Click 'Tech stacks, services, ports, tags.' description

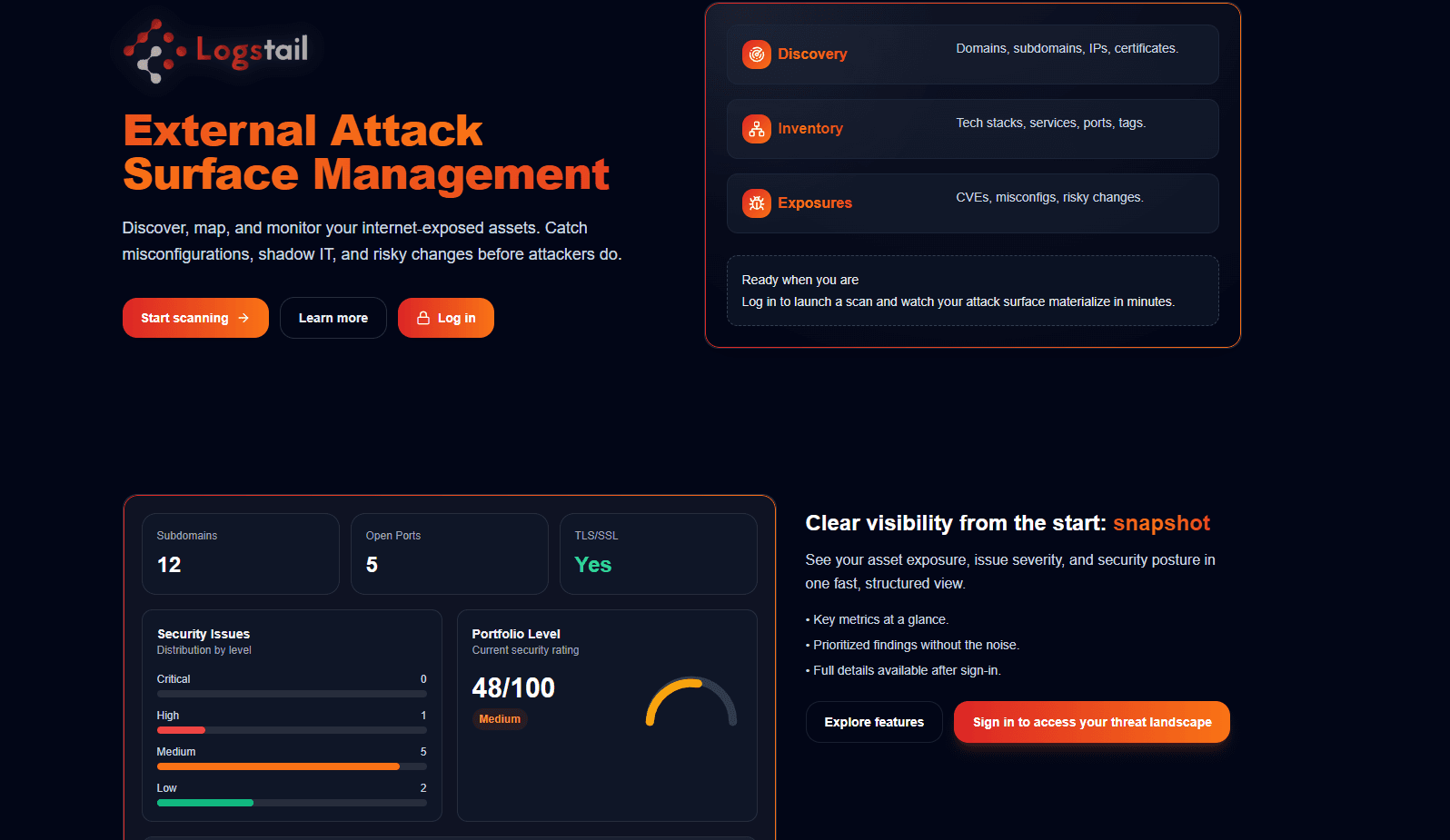coord(1051,123)
